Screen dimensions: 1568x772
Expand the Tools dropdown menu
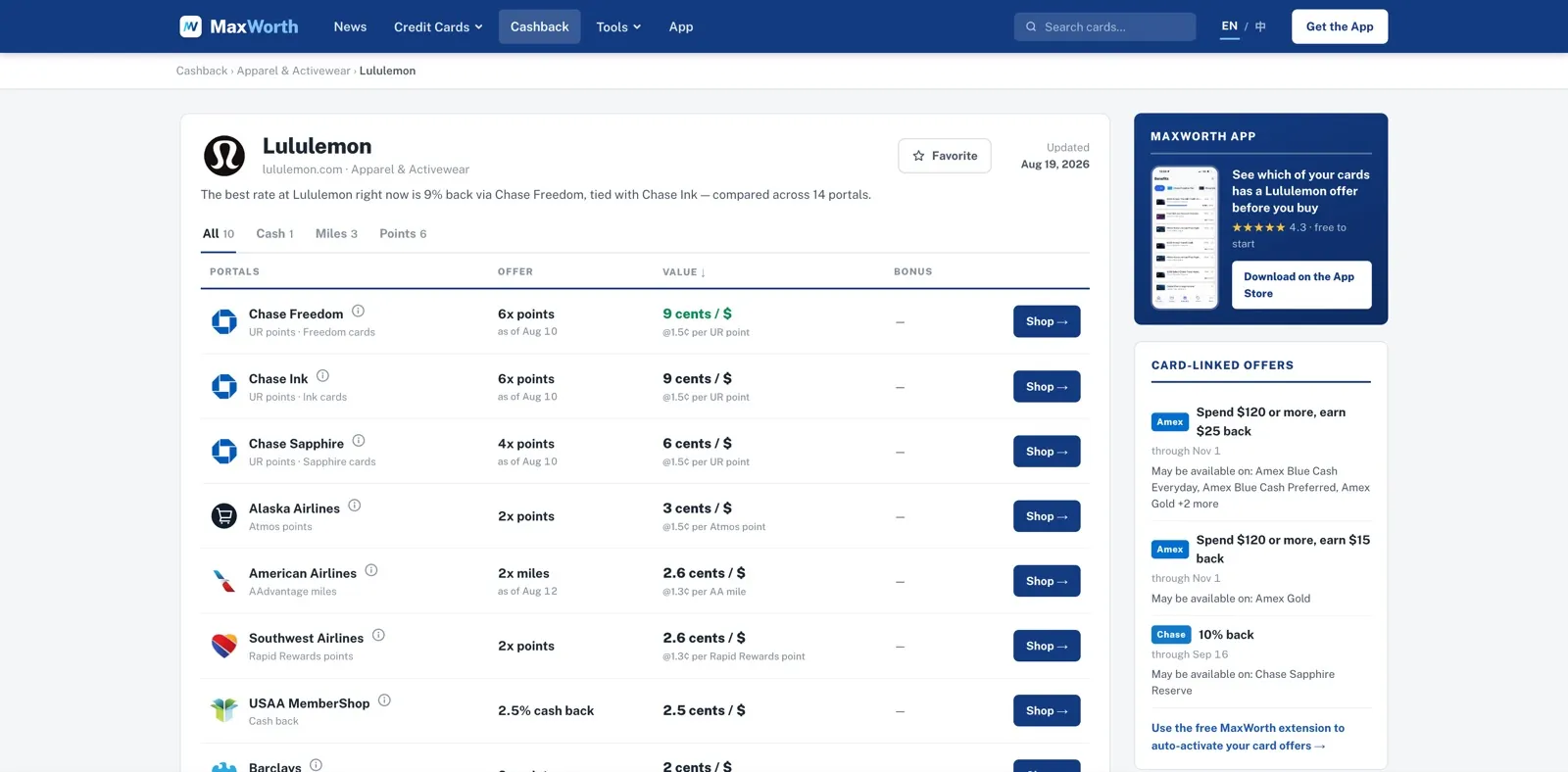click(x=618, y=26)
